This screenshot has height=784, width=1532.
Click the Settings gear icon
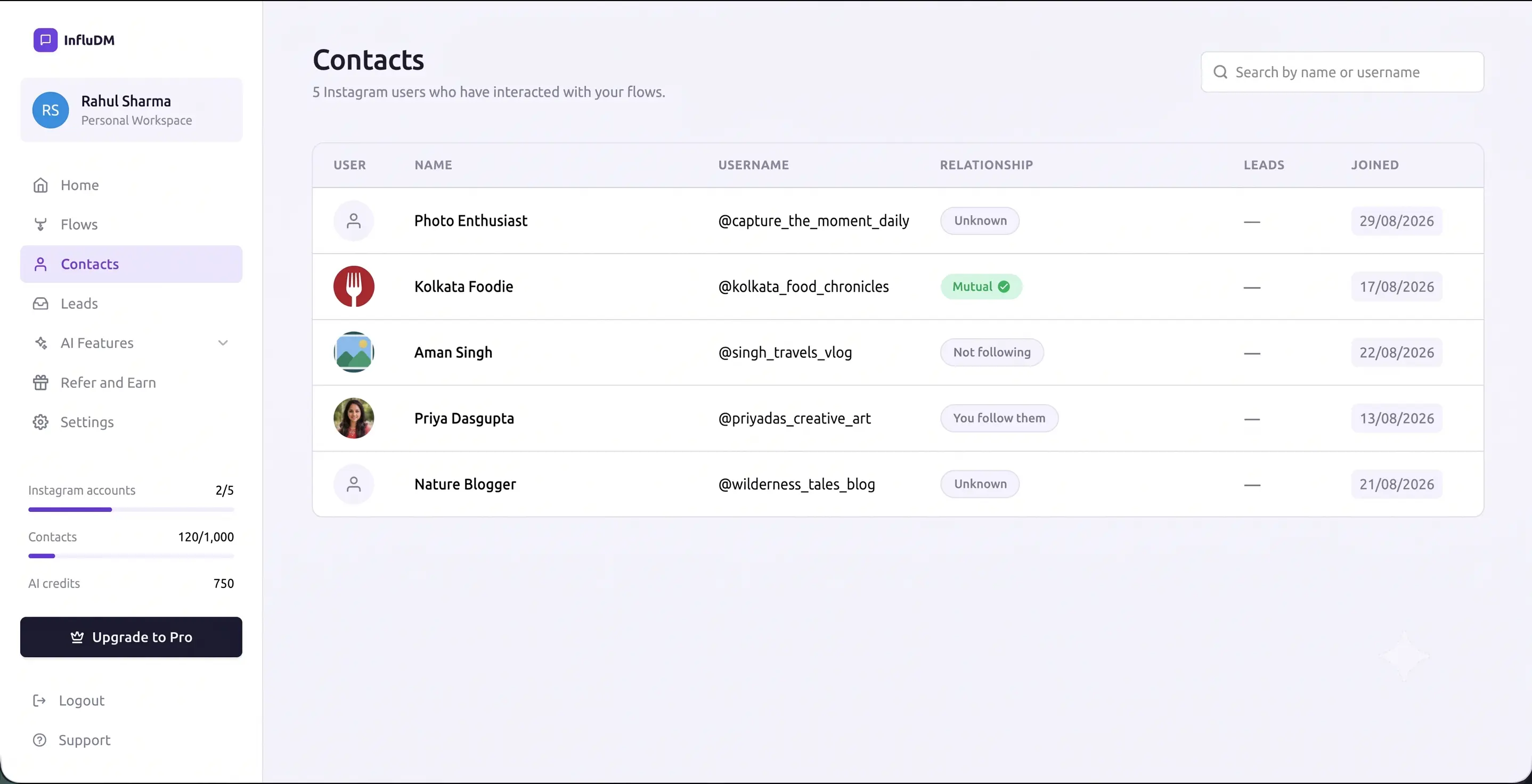coord(40,422)
